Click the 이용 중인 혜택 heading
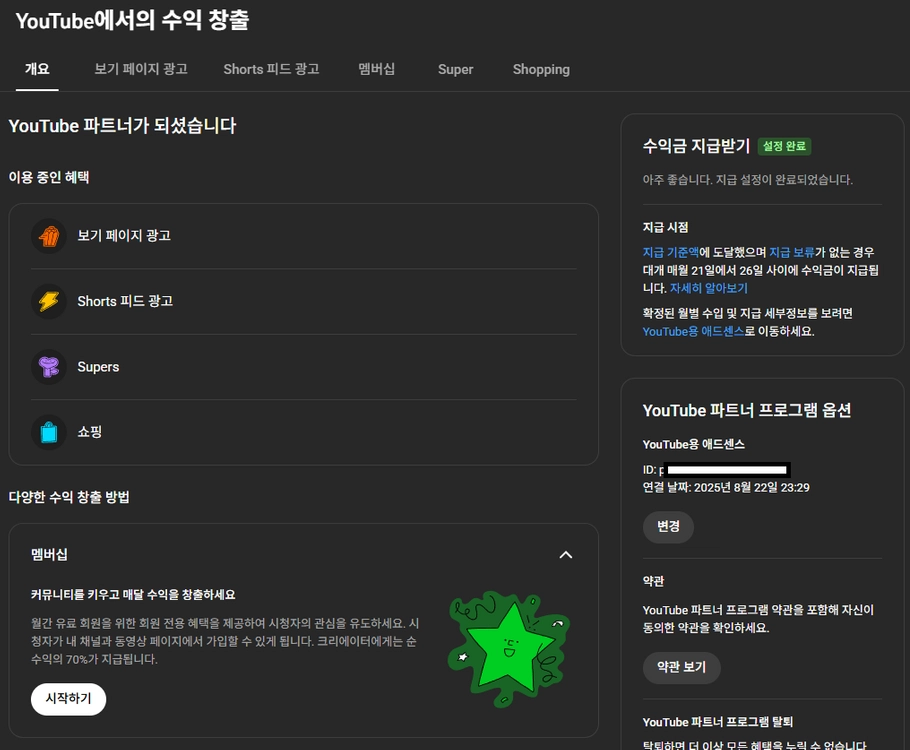Image resolution: width=910 pixels, height=750 pixels. coord(49,178)
